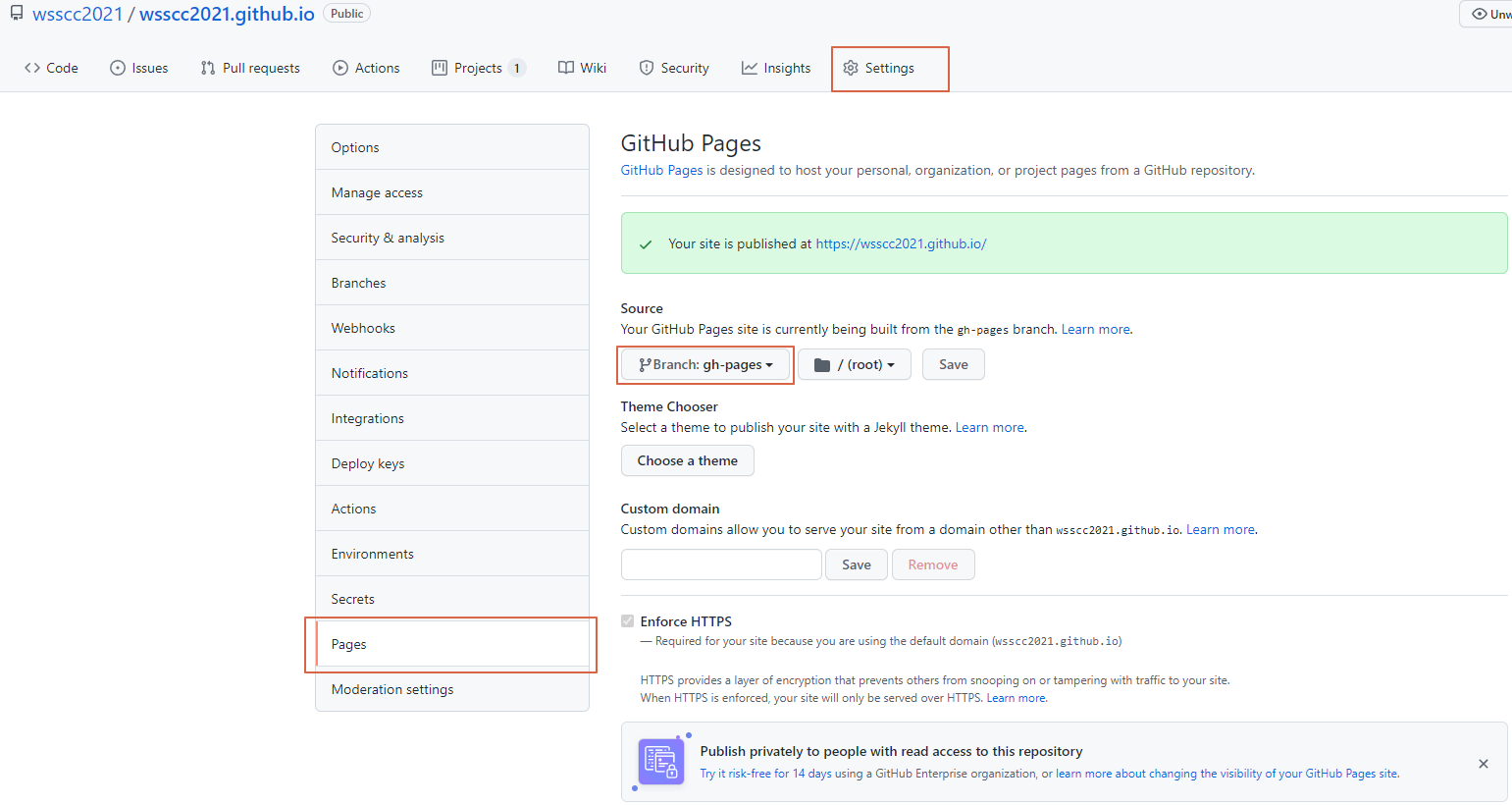Click the repository icon beside wsscc2021
The height and width of the screenshot is (805, 1512).
[x=14, y=13]
